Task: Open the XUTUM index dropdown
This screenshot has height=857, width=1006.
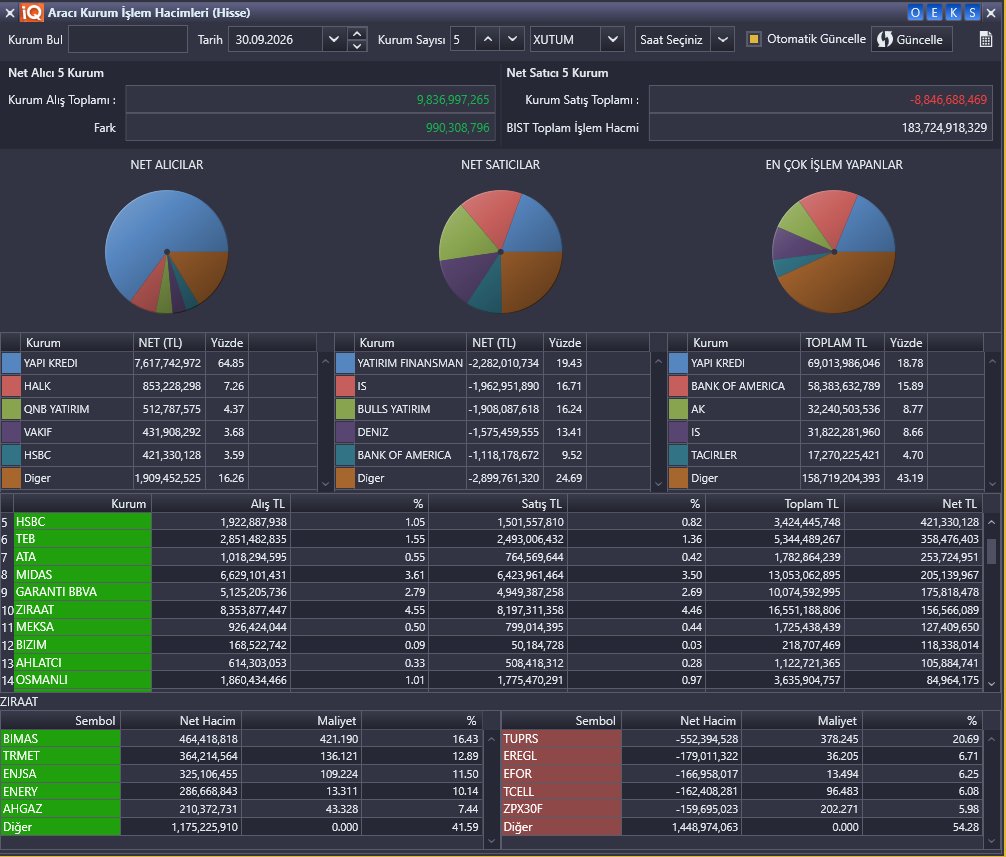Action: point(613,39)
